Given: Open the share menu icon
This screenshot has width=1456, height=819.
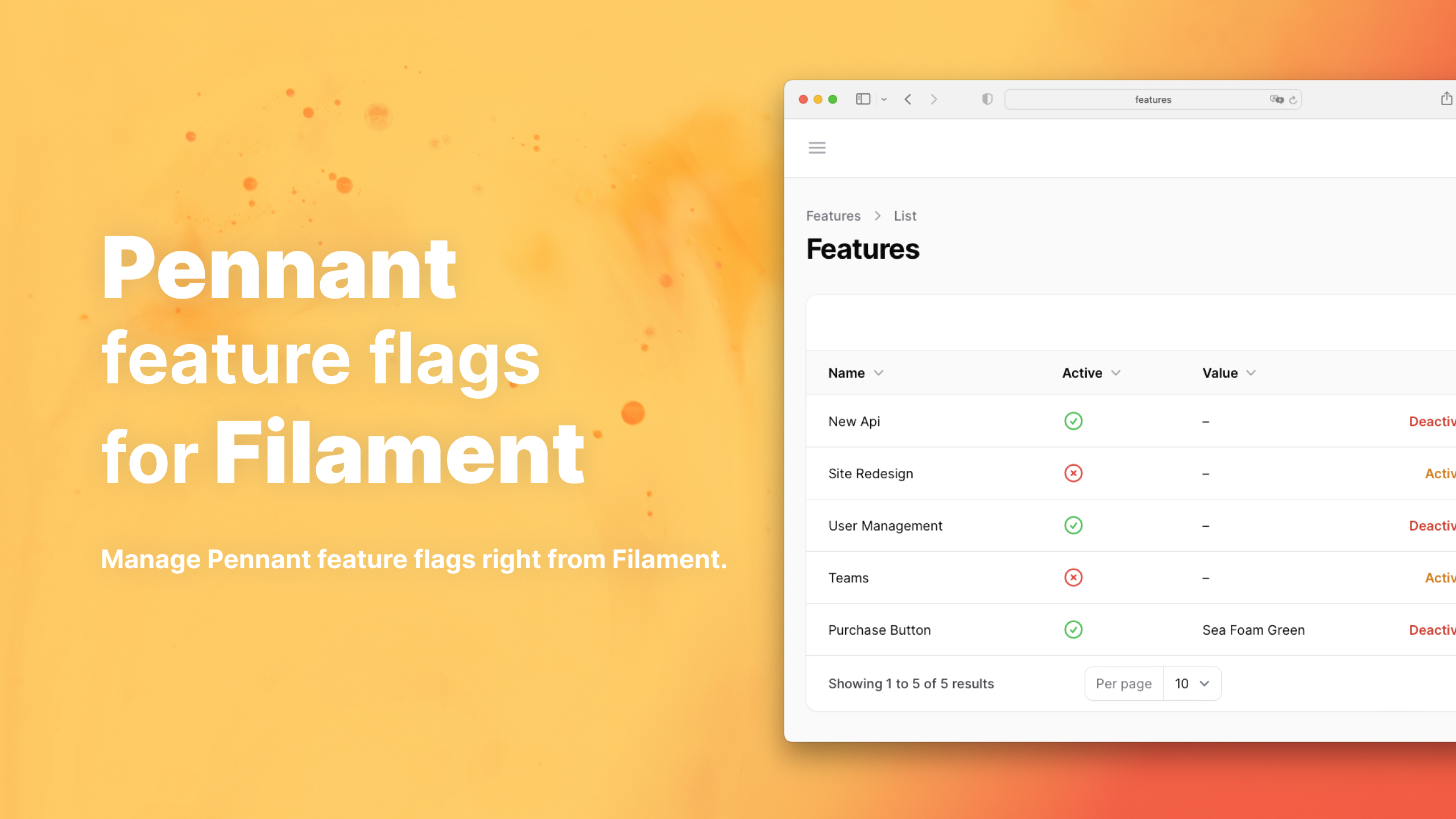Looking at the screenshot, I should 1447,98.
